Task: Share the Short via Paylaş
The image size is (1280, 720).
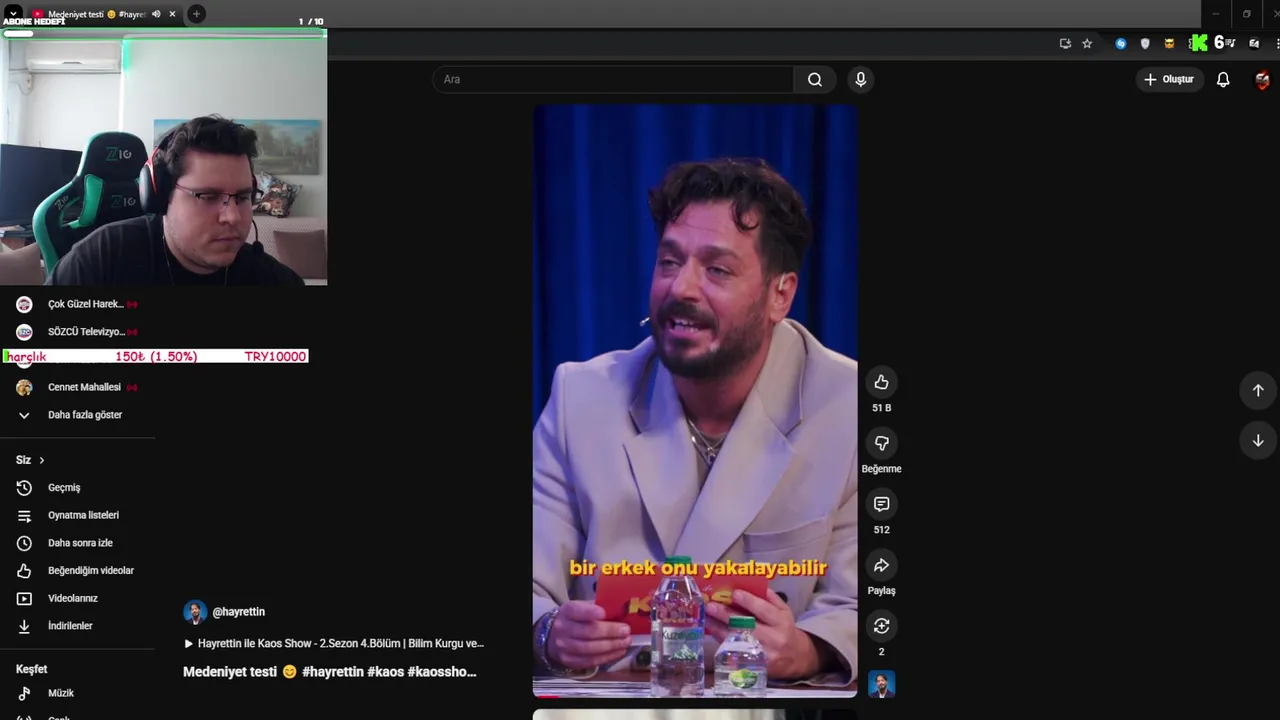Action: [881, 565]
